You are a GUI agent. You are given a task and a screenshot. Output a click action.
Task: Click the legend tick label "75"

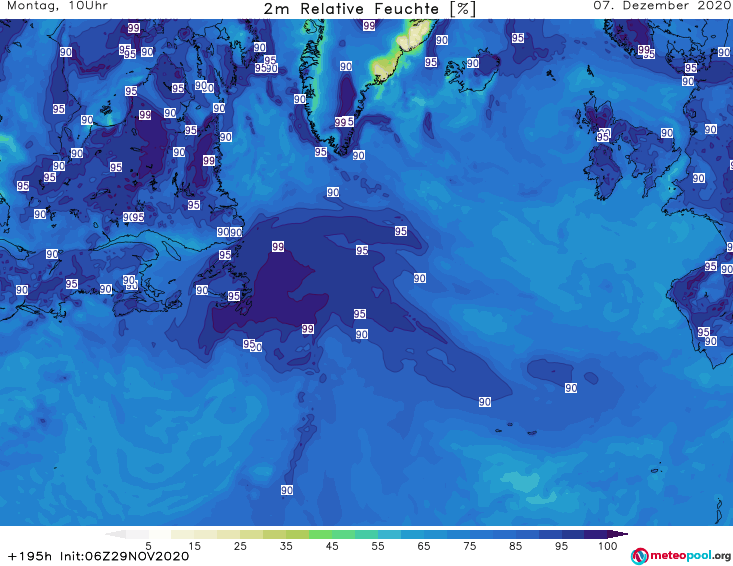(469, 546)
